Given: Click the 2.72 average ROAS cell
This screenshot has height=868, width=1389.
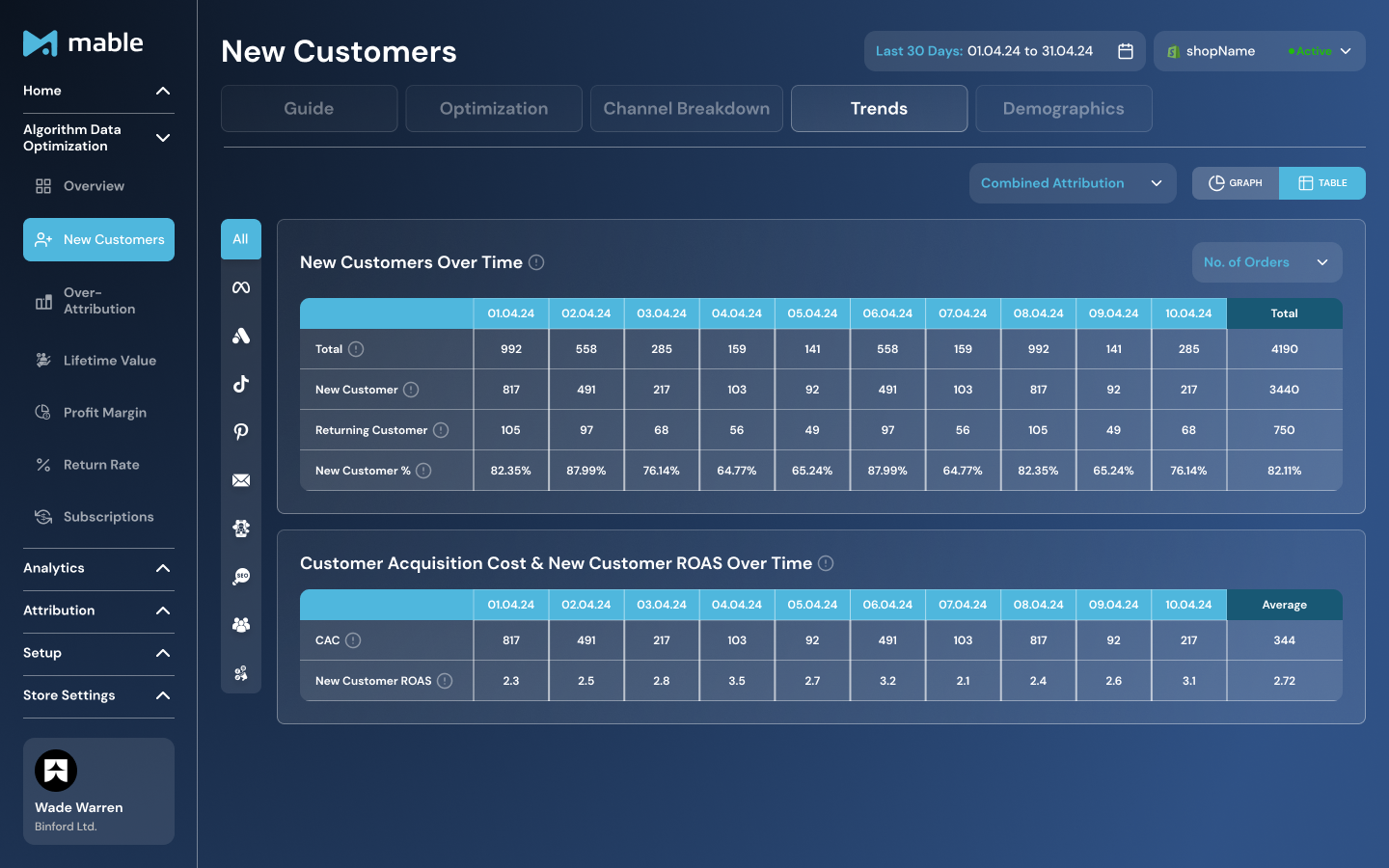Looking at the screenshot, I should [1285, 681].
